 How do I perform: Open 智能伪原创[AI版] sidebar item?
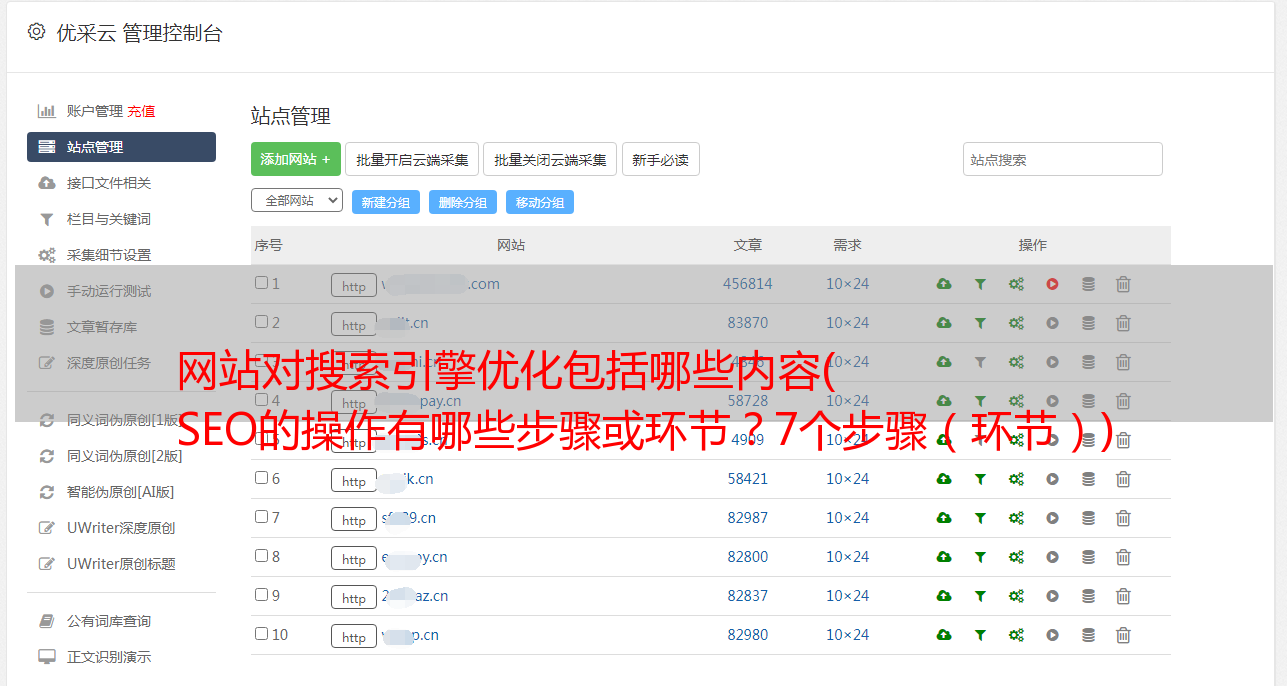click(x=121, y=492)
